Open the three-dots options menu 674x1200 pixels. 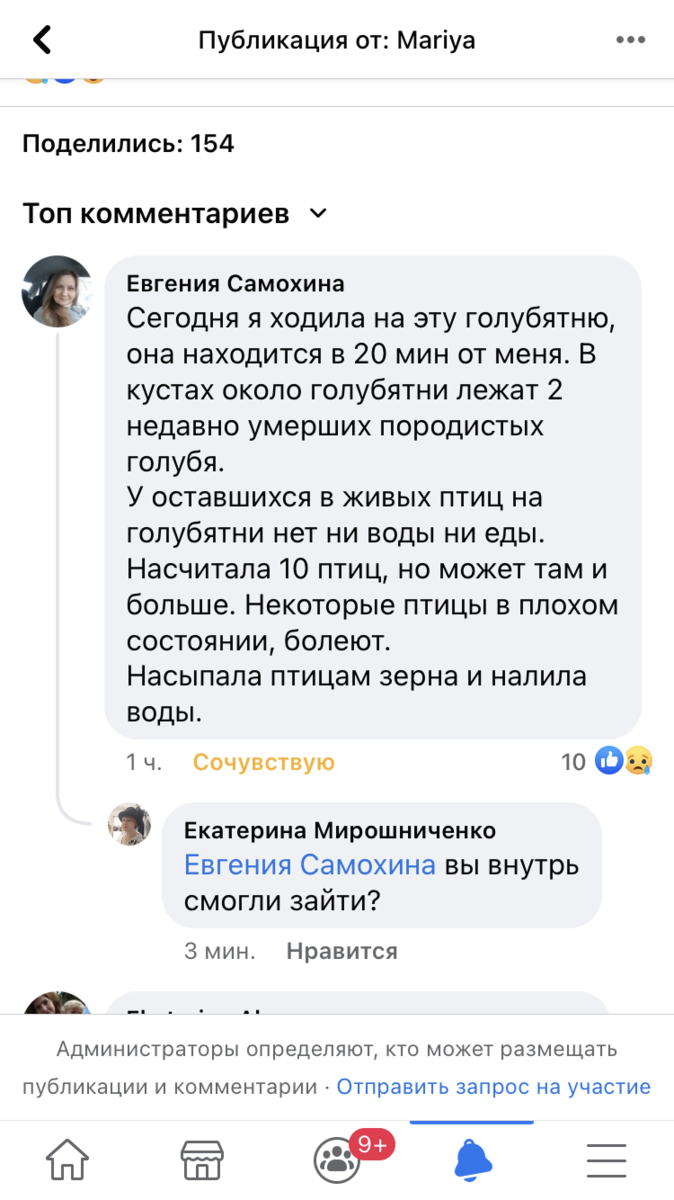tap(630, 40)
